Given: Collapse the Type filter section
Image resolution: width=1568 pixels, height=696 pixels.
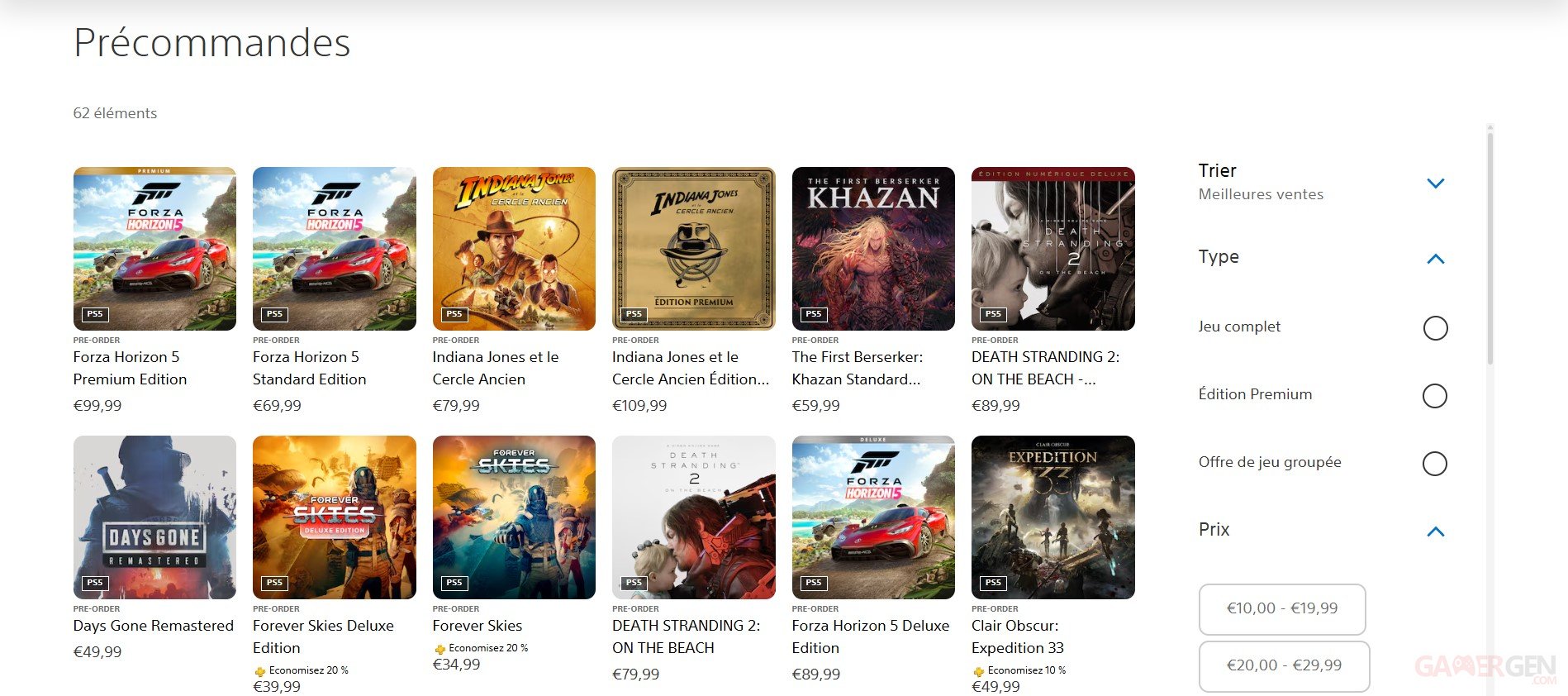Looking at the screenshot, I should [1436, 259].
